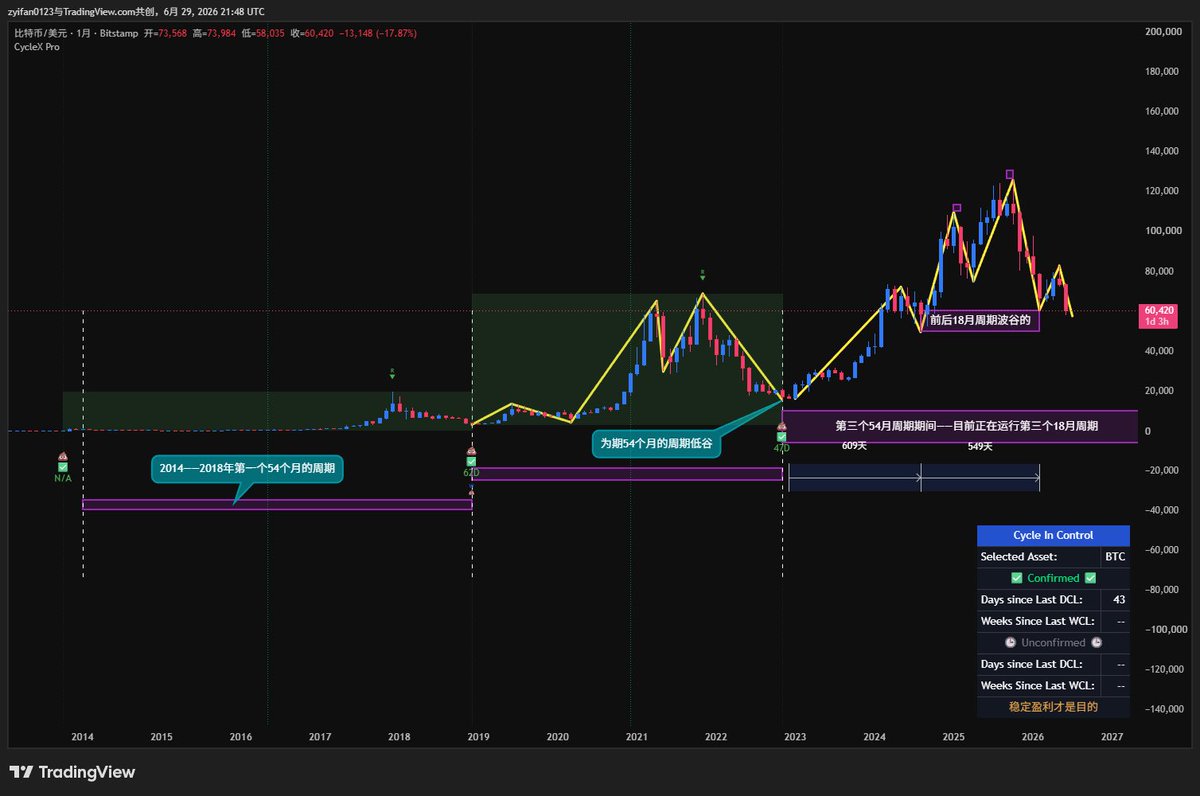Click the 609天 date range label

[x=854, y=446]
